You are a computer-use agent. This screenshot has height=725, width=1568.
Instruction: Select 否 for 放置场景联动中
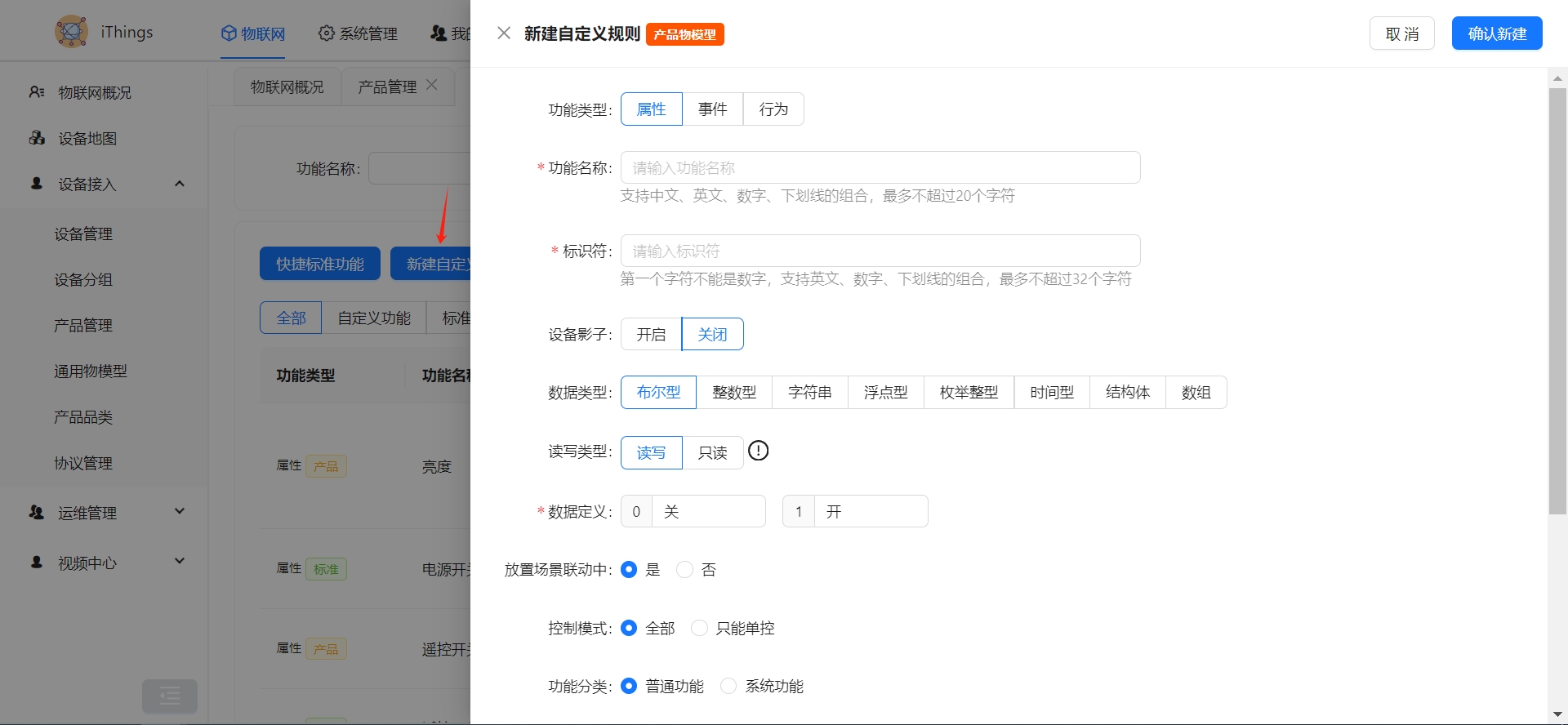tap(685, 570)
